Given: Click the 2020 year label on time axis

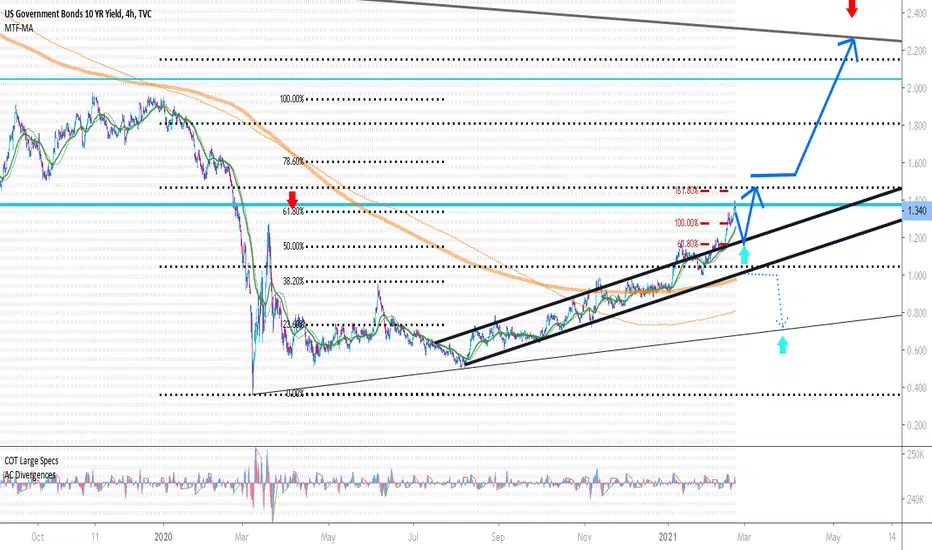Looking at the screenshot, I should [x=163, y=537].
